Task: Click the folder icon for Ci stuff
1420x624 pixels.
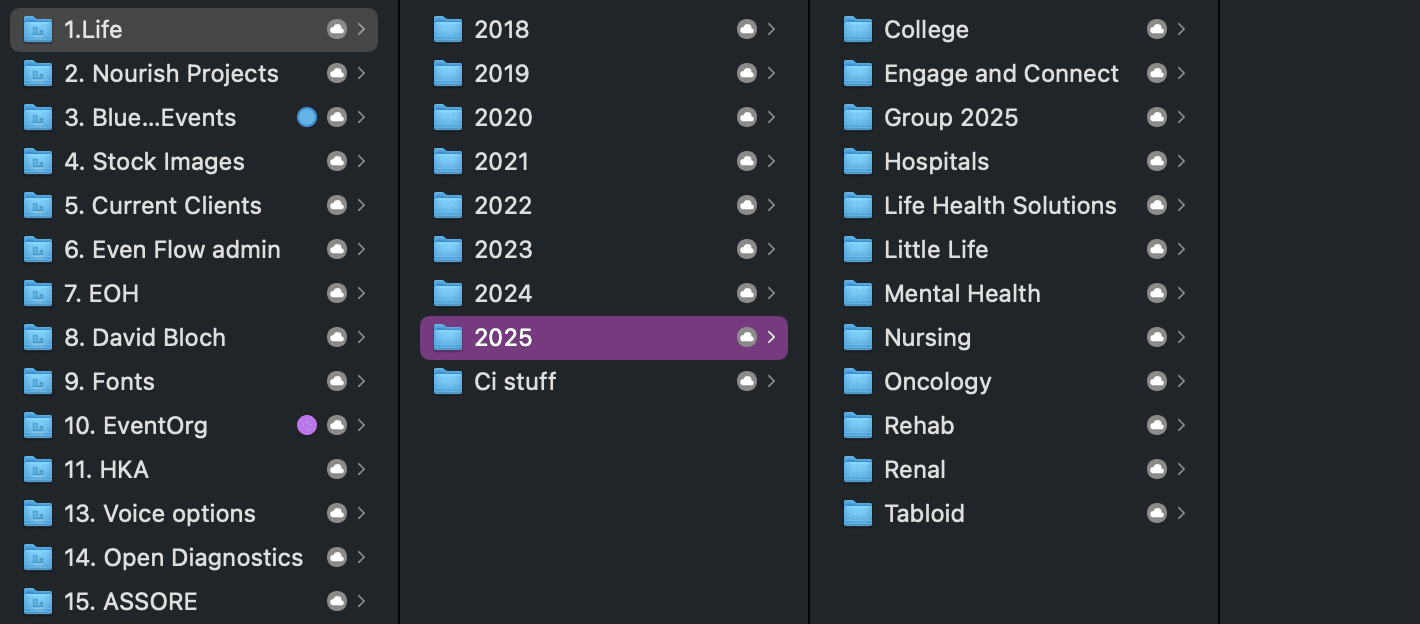Action: click(x=448, y=382)
